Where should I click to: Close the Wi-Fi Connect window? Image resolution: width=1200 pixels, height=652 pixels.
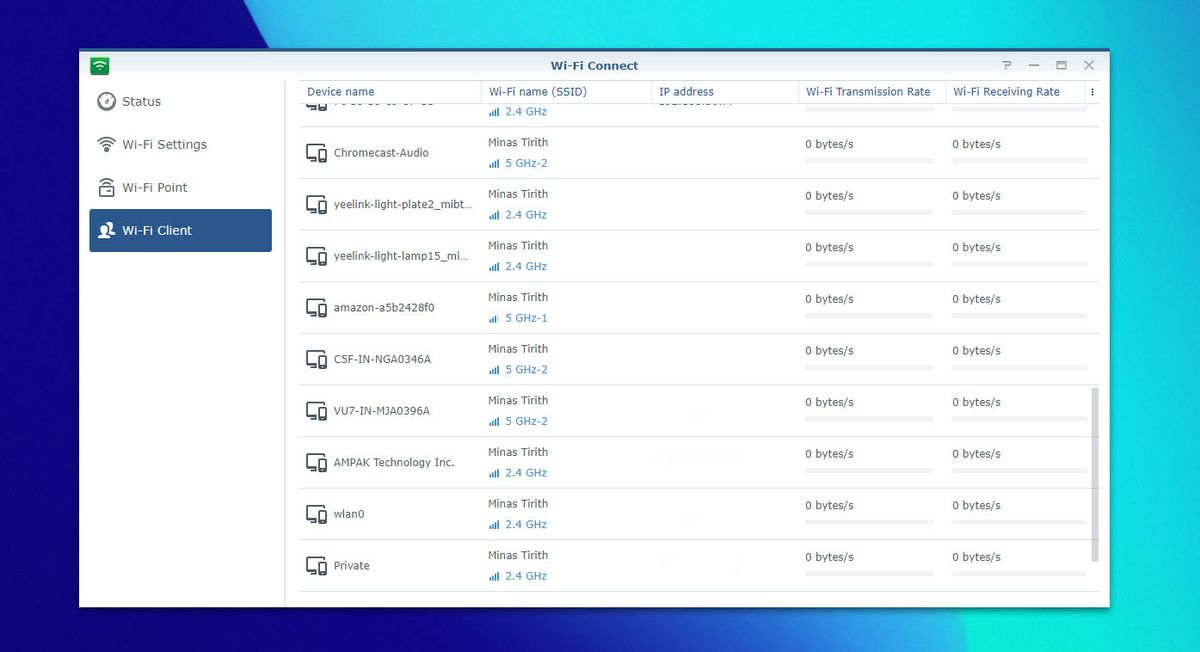pyautogui.click(x=1089, y=66)
